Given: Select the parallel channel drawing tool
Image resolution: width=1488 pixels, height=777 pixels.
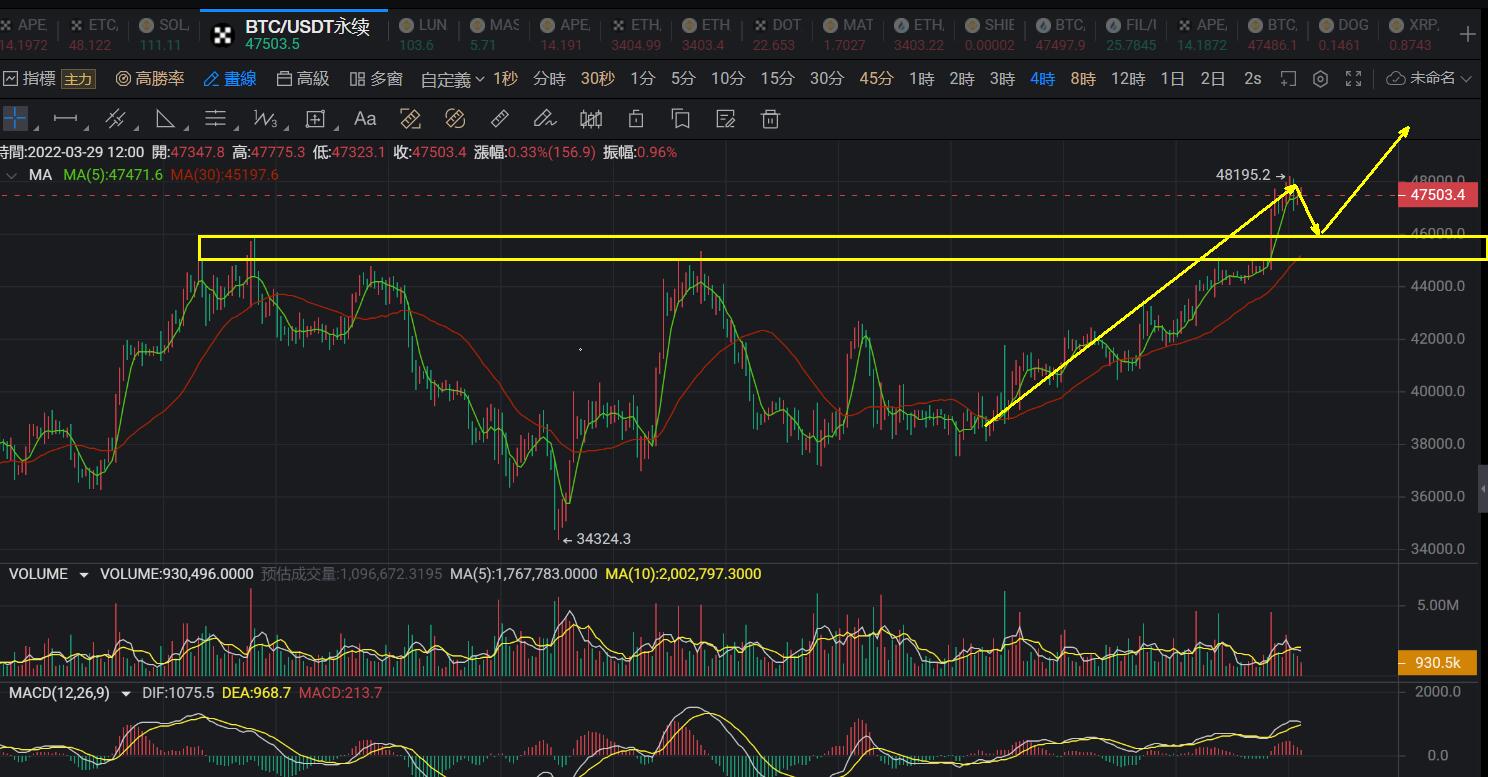Looking at the screenshot, I should click(x=115, y=119).
